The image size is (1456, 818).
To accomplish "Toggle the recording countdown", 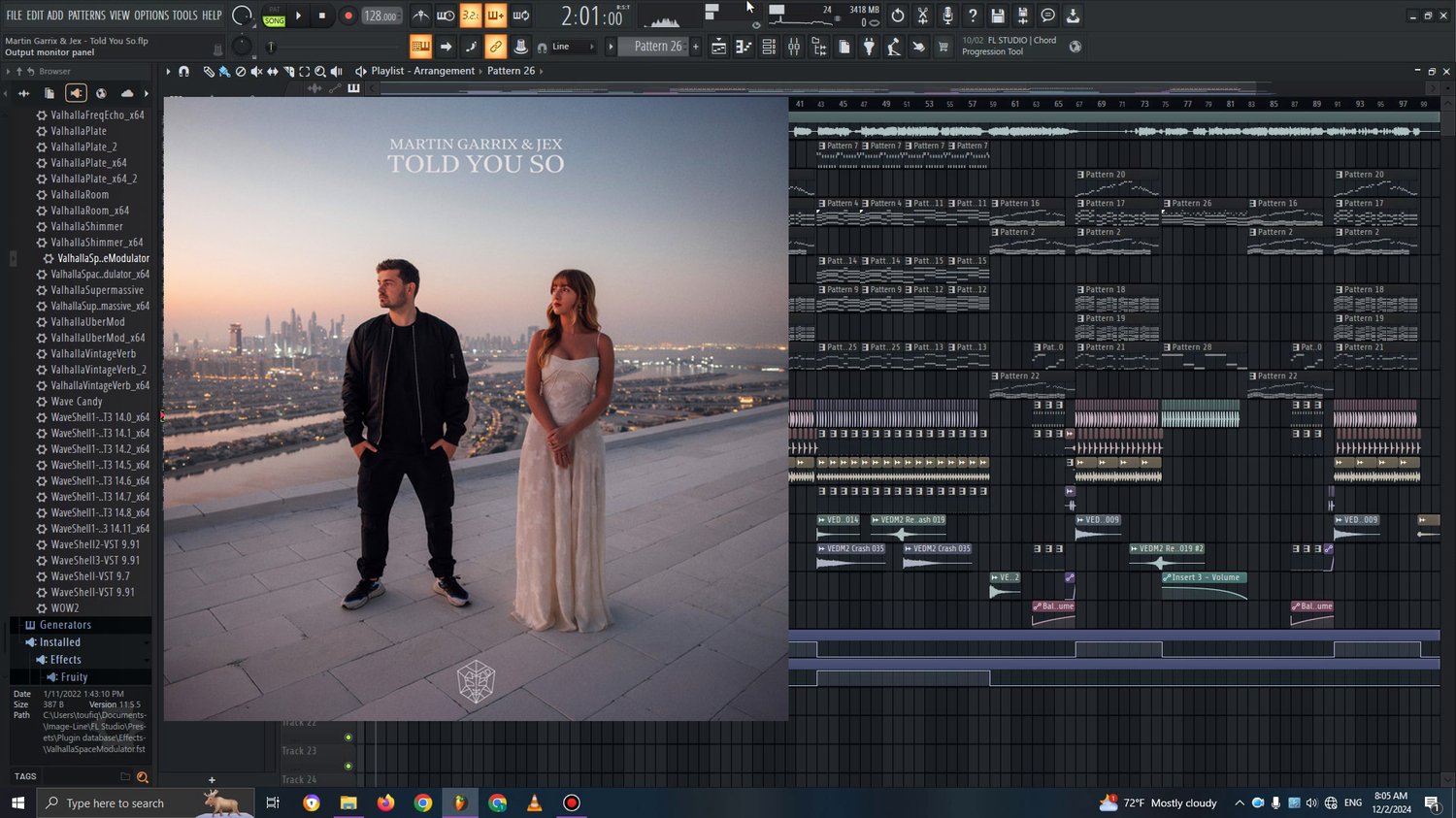I will 471,16.
